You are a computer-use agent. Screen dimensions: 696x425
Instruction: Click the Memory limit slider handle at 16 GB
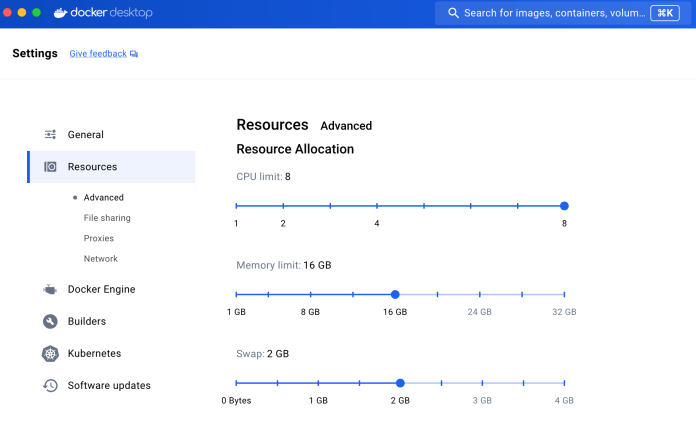pos(395,295)
